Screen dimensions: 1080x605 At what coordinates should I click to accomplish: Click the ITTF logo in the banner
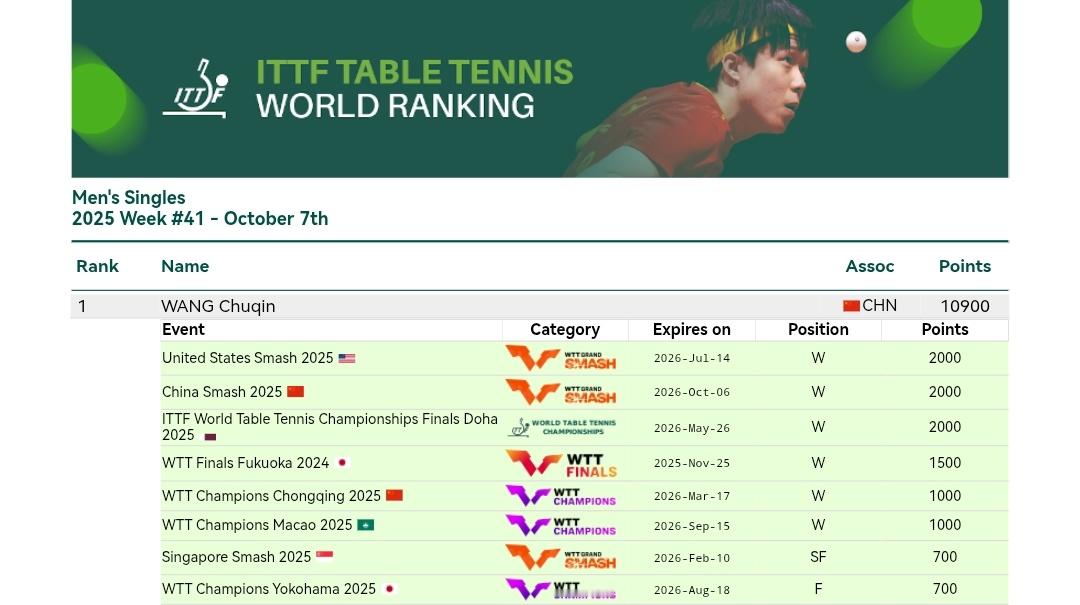(196, 88)
